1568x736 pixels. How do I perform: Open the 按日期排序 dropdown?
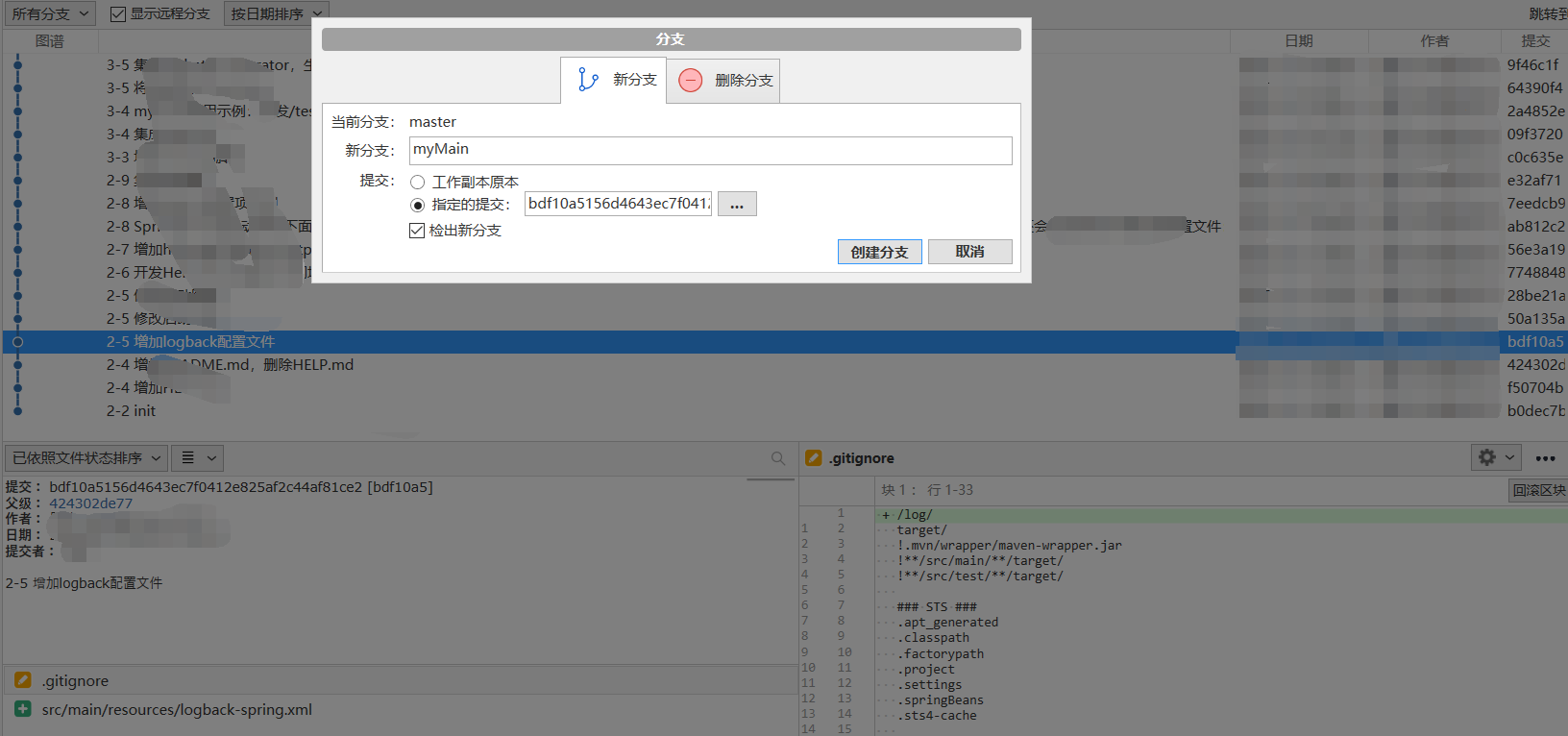tap(277, 13)
